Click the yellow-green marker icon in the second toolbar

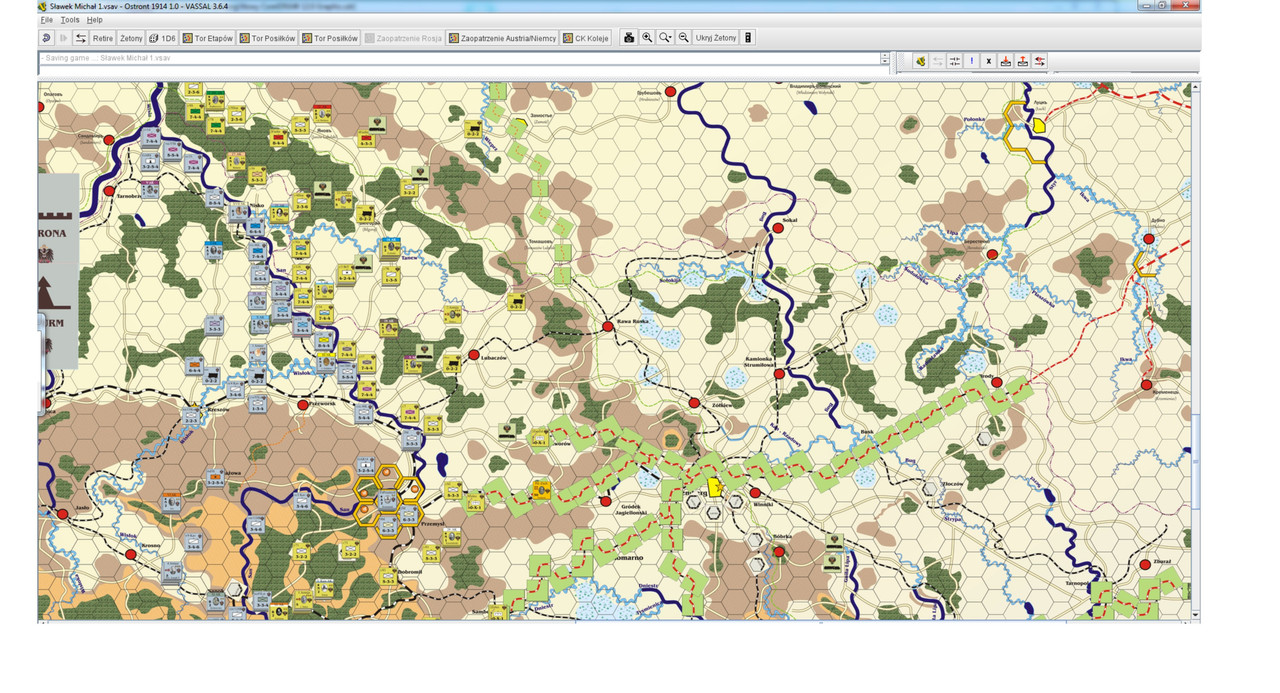tap(920, 61)
